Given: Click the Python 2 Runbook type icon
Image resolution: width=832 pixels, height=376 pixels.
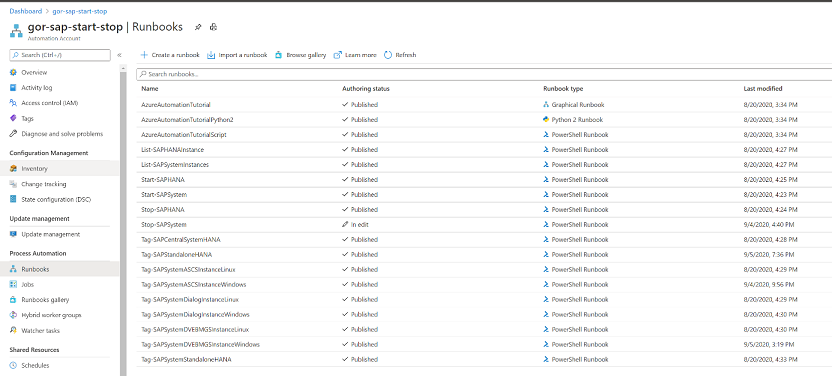Looking at the screenshot, I should pyautogui.click(x=546, y=119).
